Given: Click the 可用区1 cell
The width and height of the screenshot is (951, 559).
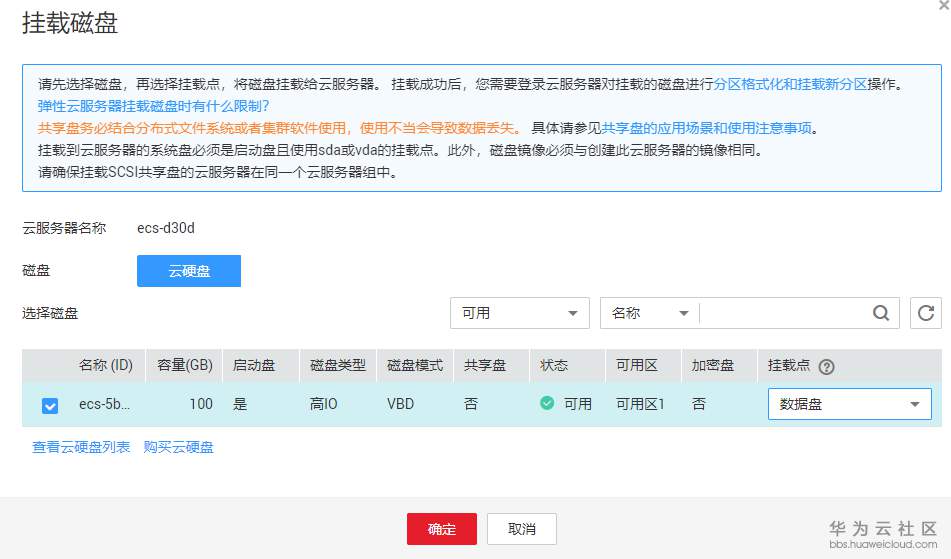Looking at the screenshot, I should (x=640, y=404).
